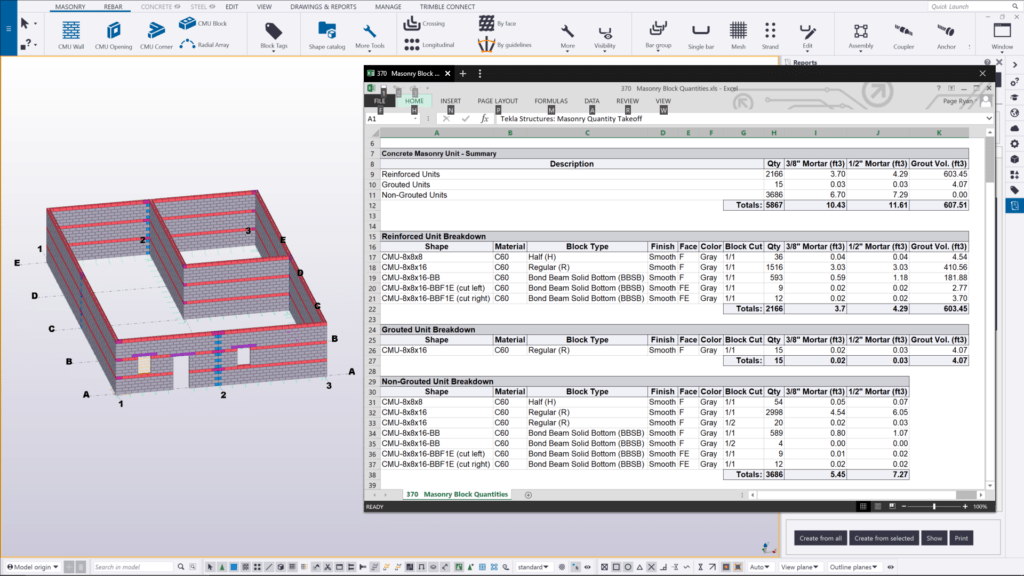Screen dimensions: 1024x576
Task: Adjust the Excel zoom slider
Action: pos(934,507)
